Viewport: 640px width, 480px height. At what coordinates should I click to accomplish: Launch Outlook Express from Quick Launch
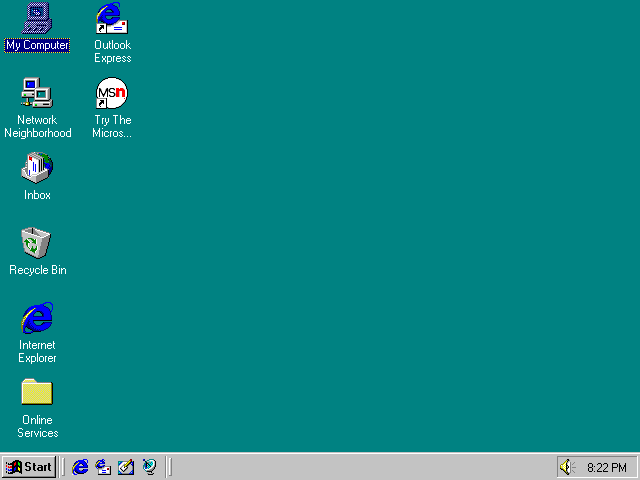tap(103, 467)
